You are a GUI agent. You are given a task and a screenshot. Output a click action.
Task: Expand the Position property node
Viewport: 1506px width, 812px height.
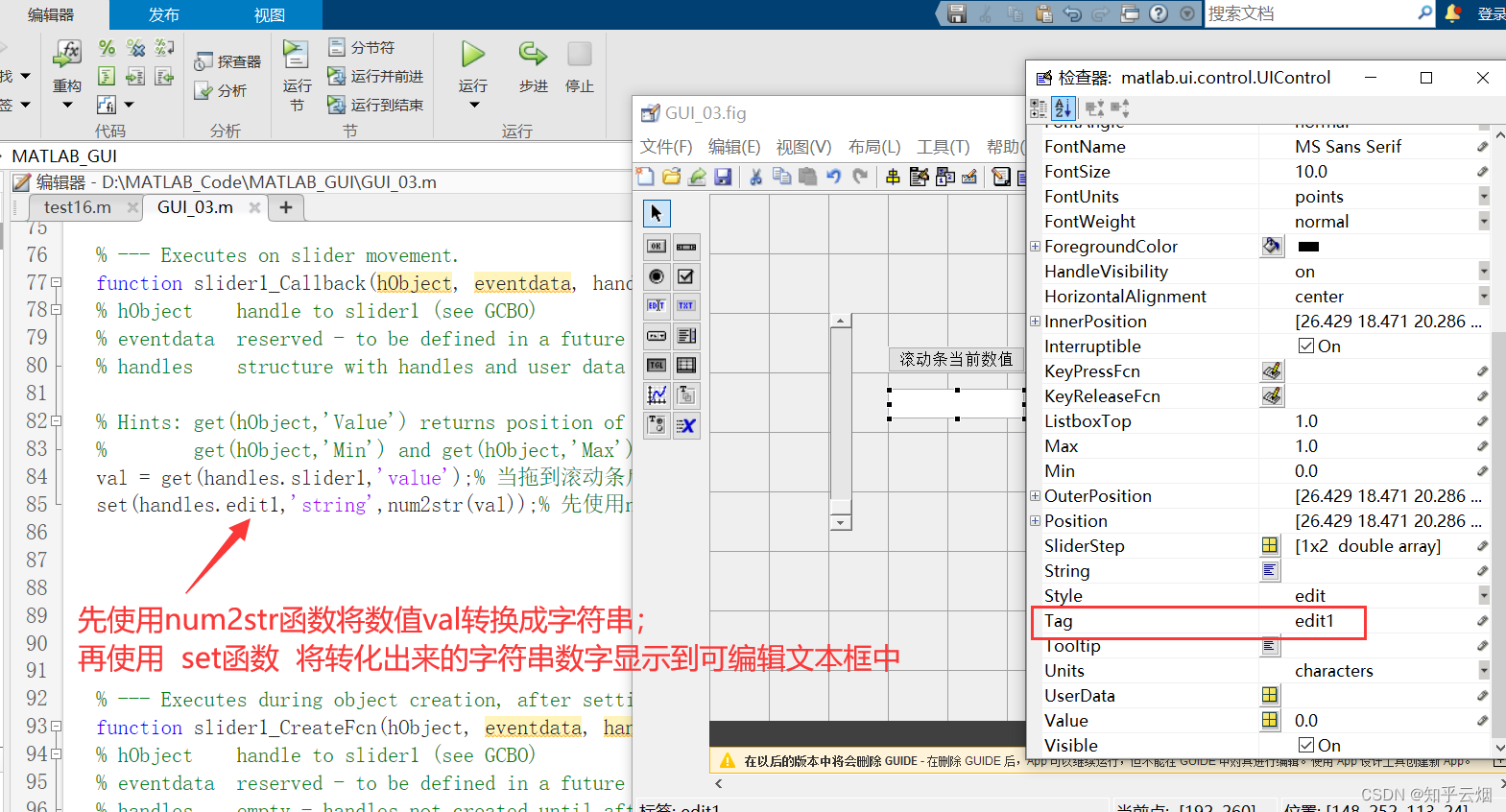pyautogui.click(x=1035, y=520)
